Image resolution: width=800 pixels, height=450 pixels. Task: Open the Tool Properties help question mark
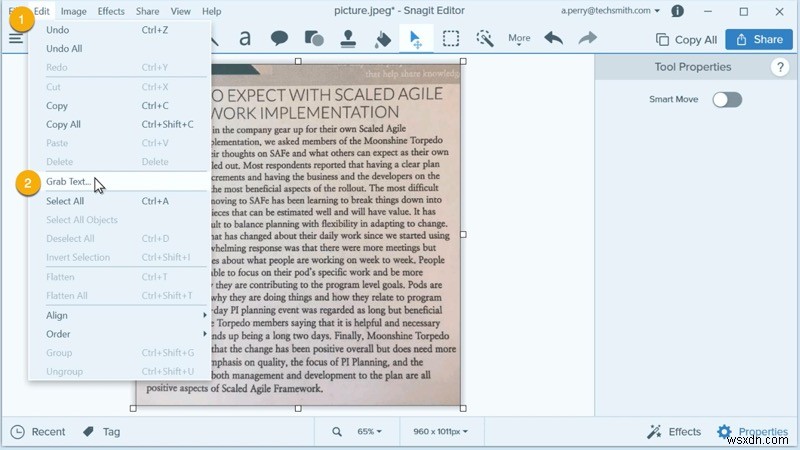coord(780,67)
